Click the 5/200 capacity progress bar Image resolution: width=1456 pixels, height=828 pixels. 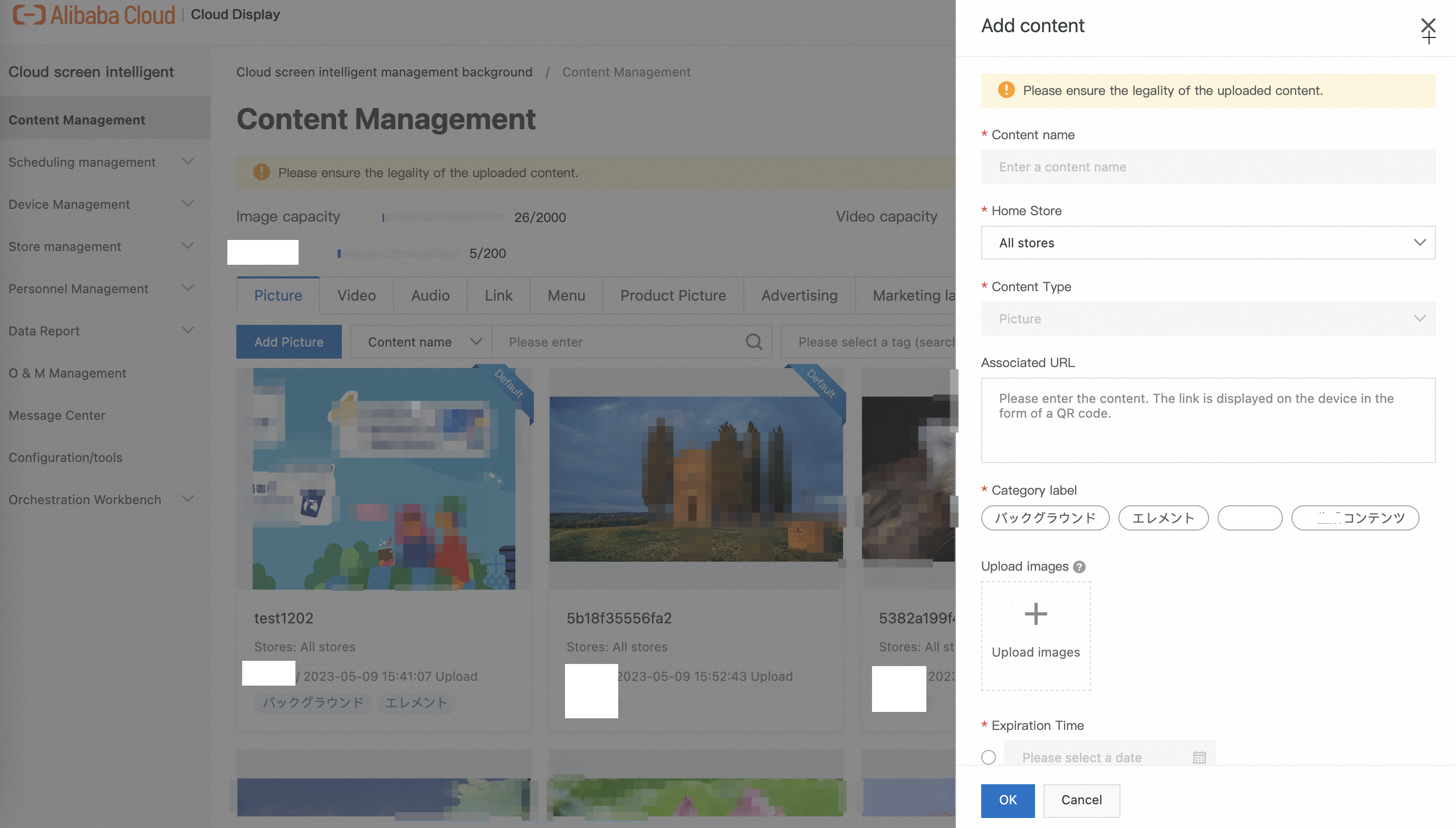pyautogui.click(x=398, y=253)
